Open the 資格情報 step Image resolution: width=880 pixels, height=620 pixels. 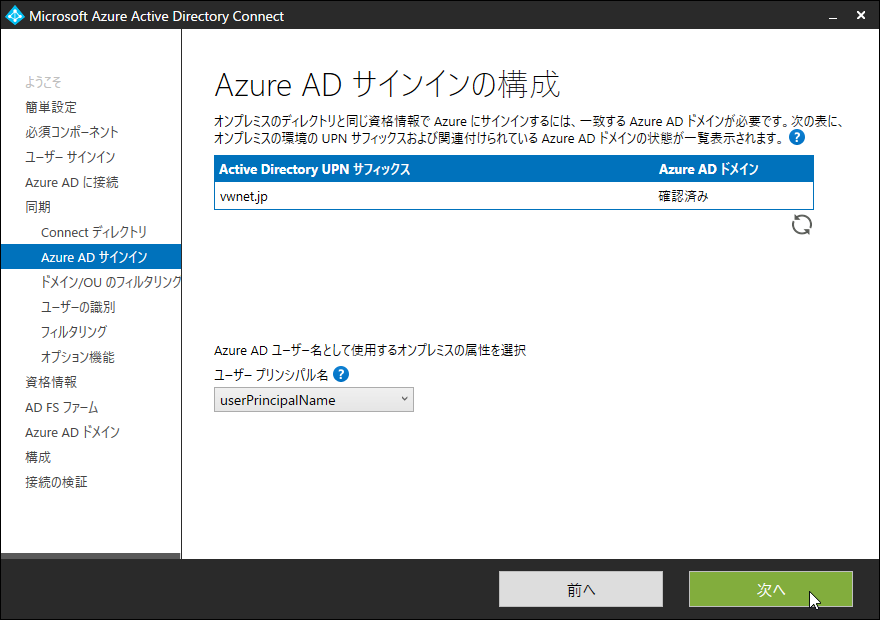pyautogui.click(x=51, y=382)
